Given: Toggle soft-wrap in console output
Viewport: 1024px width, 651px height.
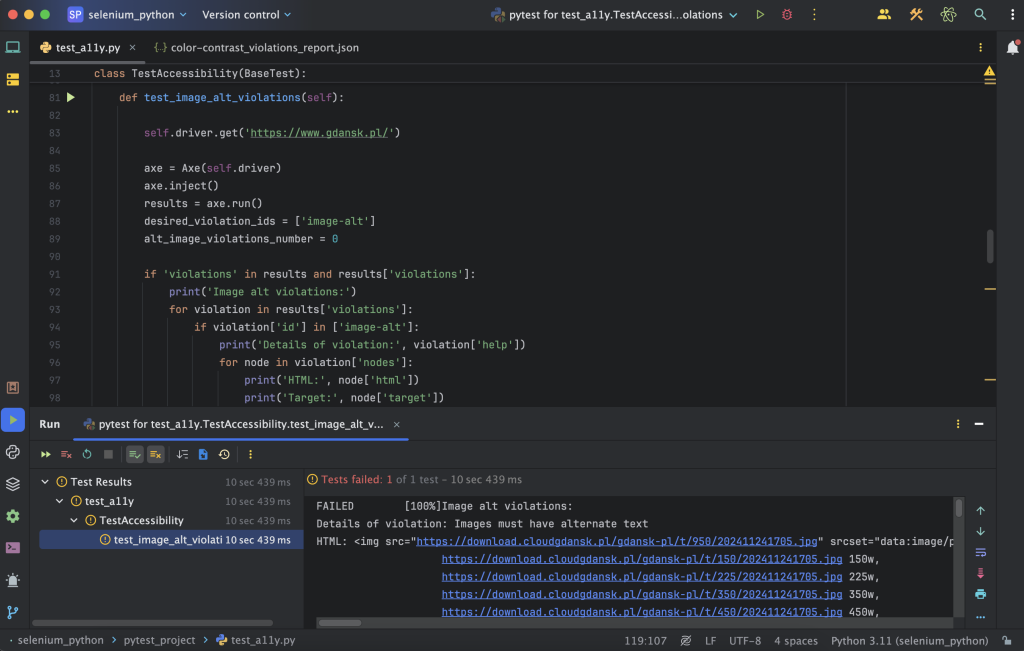Looking at the screenshot, I should [x=980, y=552].
